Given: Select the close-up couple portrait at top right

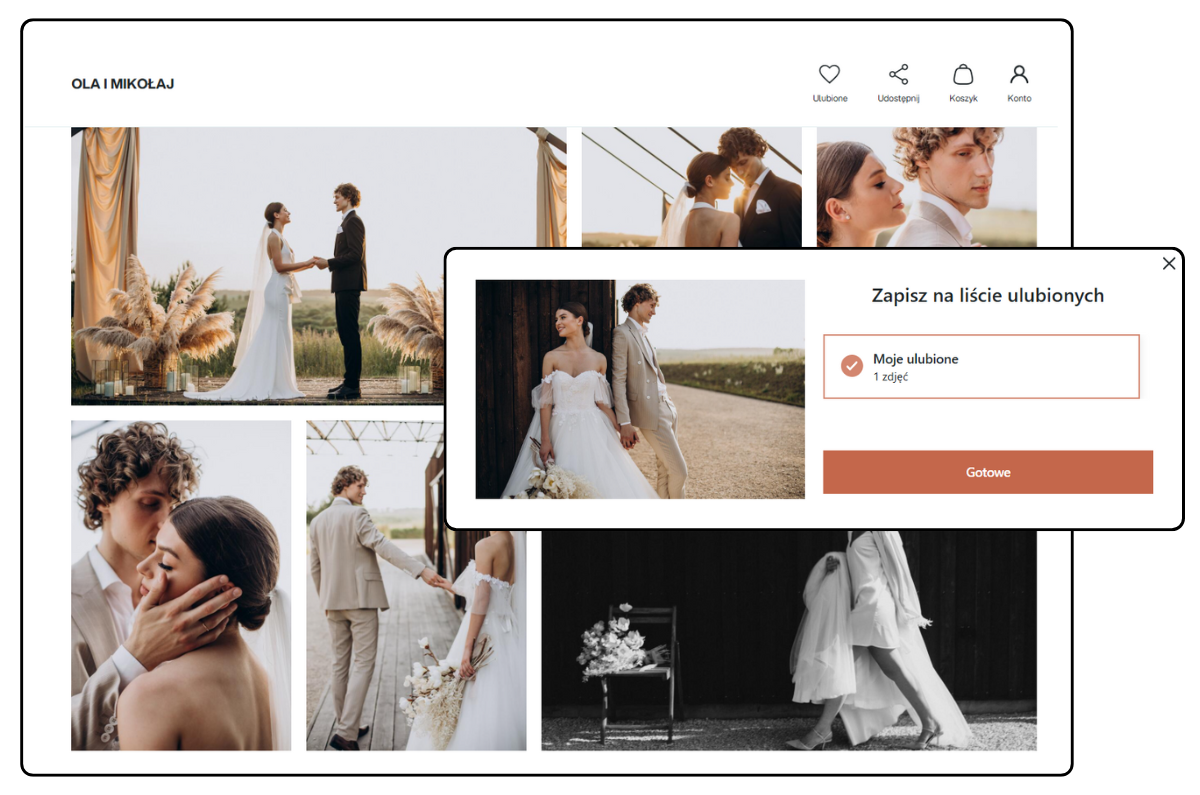Looking at the screenshot, I should pyautogui.click(x=926, y=187).
